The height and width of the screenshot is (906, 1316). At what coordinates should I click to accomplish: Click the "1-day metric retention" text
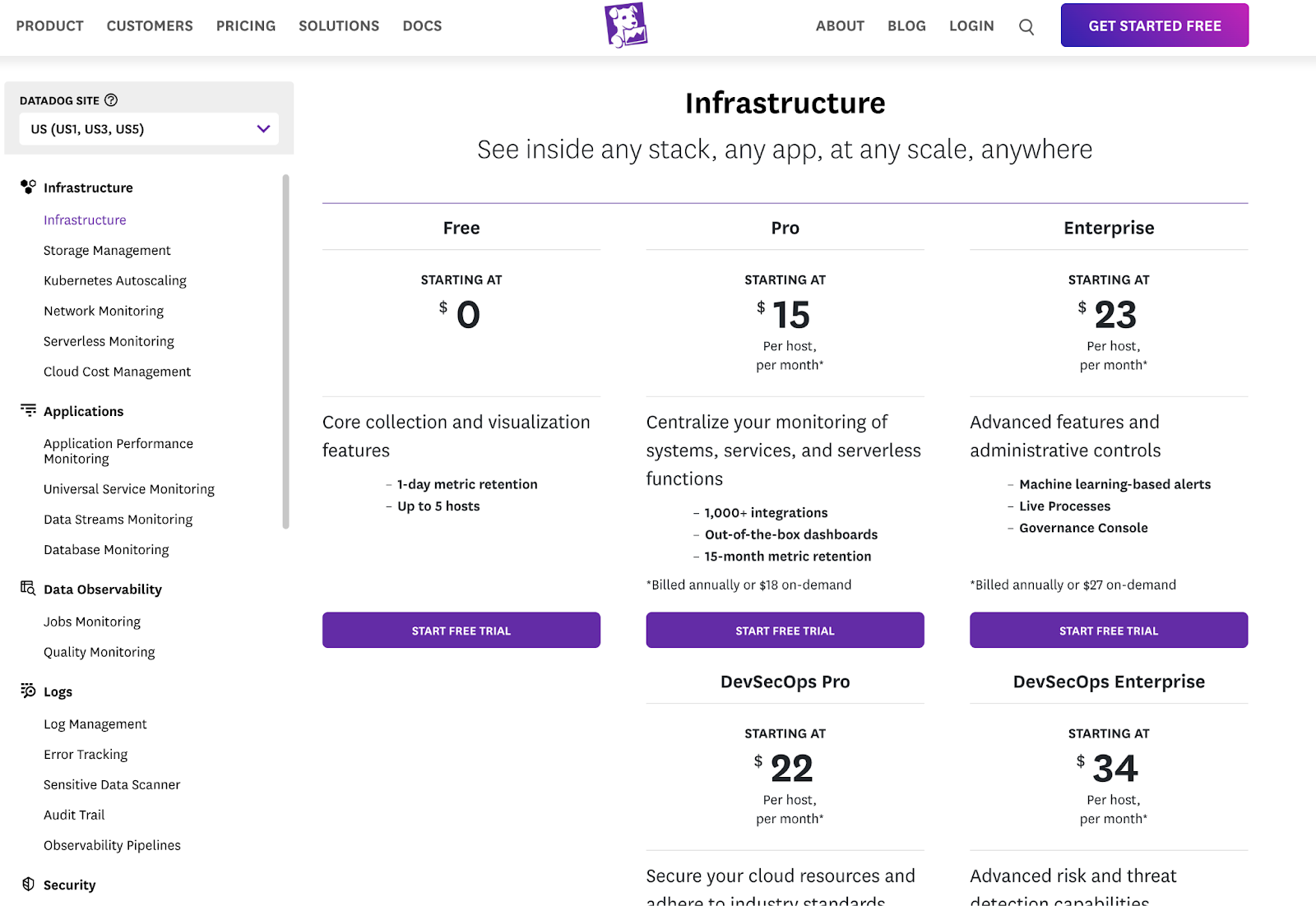(467, 484)
